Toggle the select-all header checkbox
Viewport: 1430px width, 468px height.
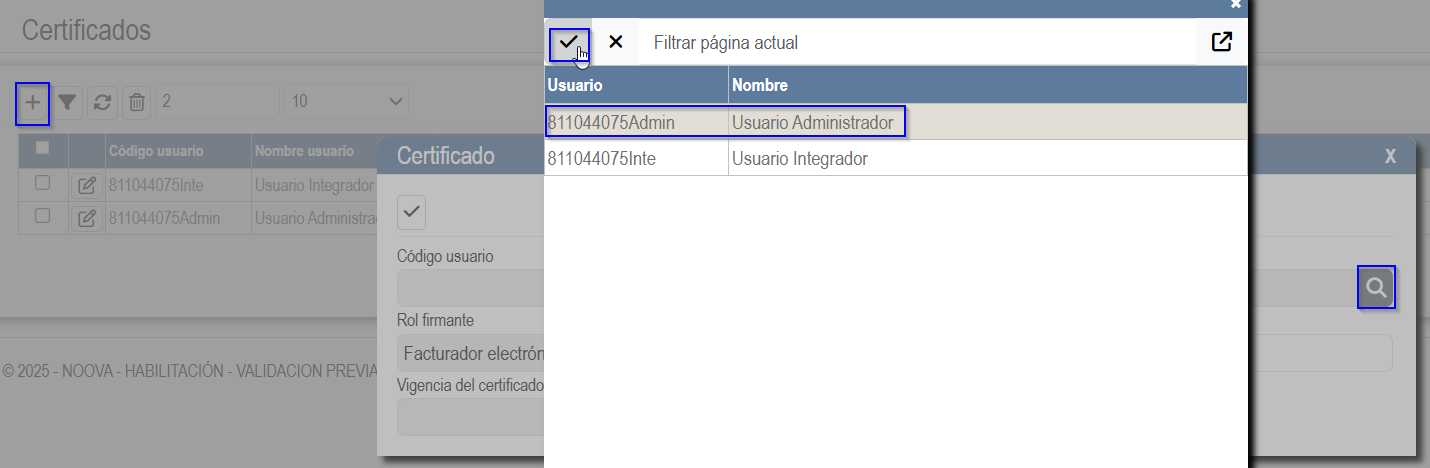click(42, 148)
